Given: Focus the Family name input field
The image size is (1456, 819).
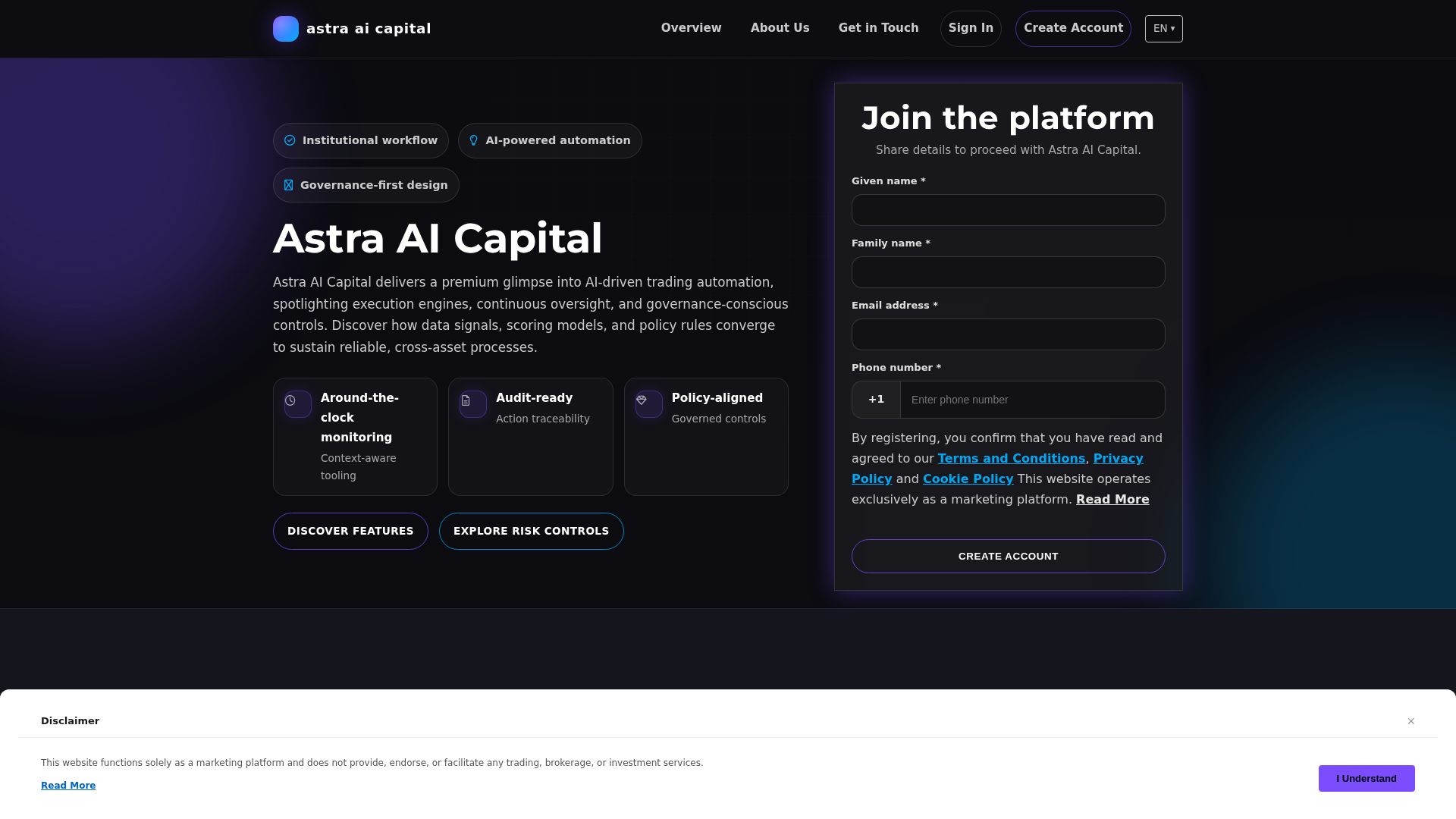Looking at the screenshot, I should [1009, 272].
